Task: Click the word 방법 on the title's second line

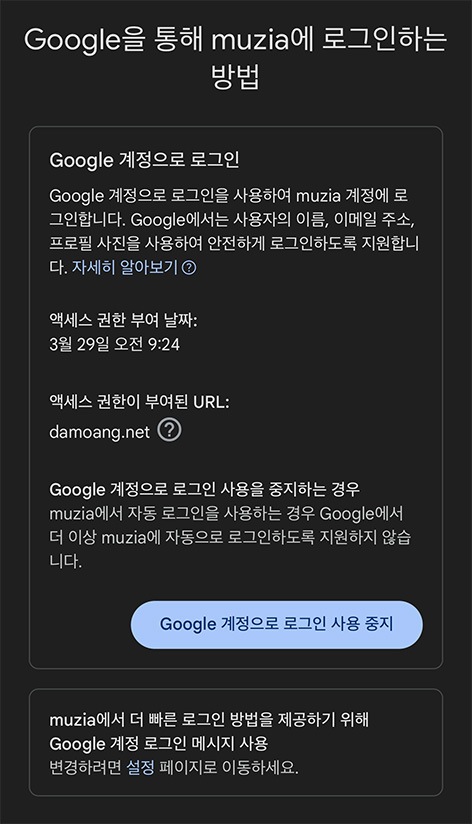Action: (x=235, y=77)
